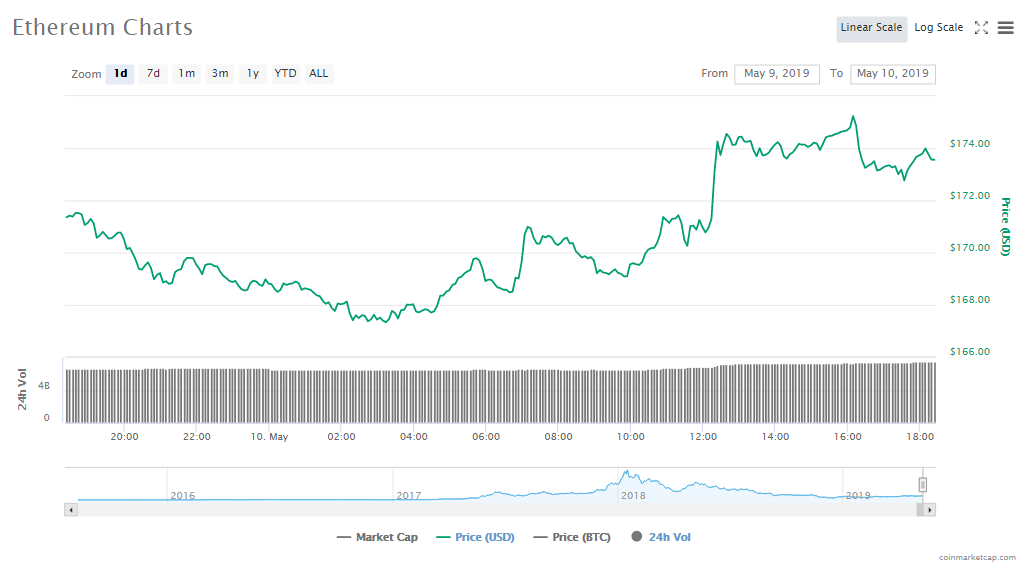Show ALL historical data
Image resolution: width=1031 pixels, height=573 pixels.
(318, 74)
